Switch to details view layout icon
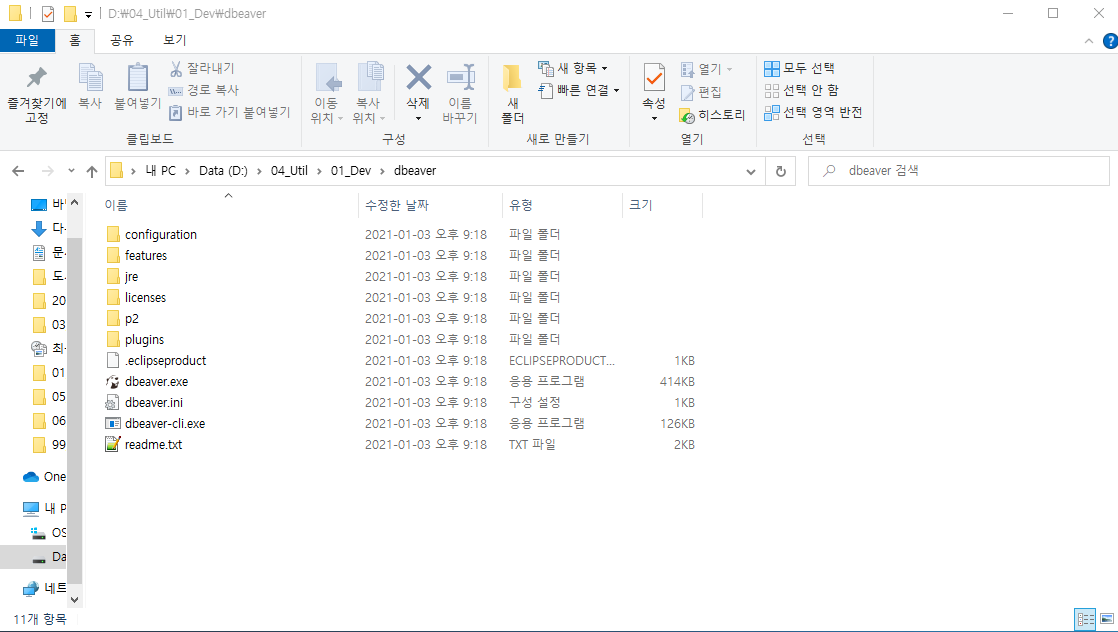 click(1085, 619)
